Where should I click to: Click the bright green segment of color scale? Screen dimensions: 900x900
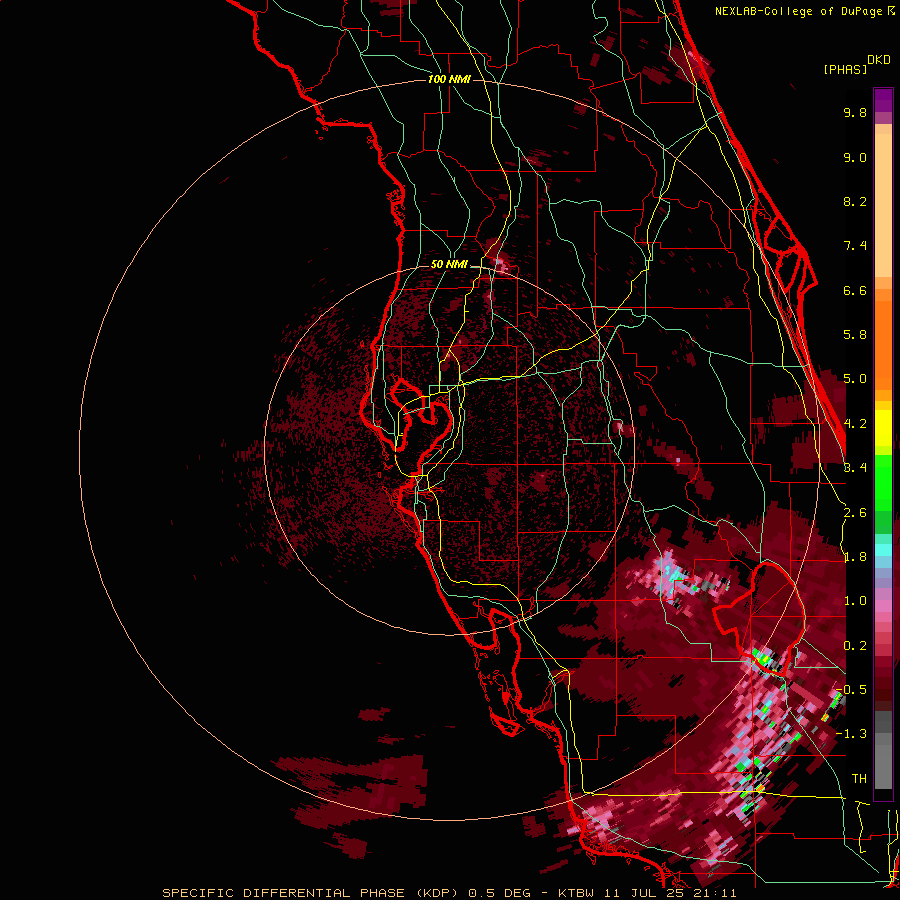pos(883,482)
